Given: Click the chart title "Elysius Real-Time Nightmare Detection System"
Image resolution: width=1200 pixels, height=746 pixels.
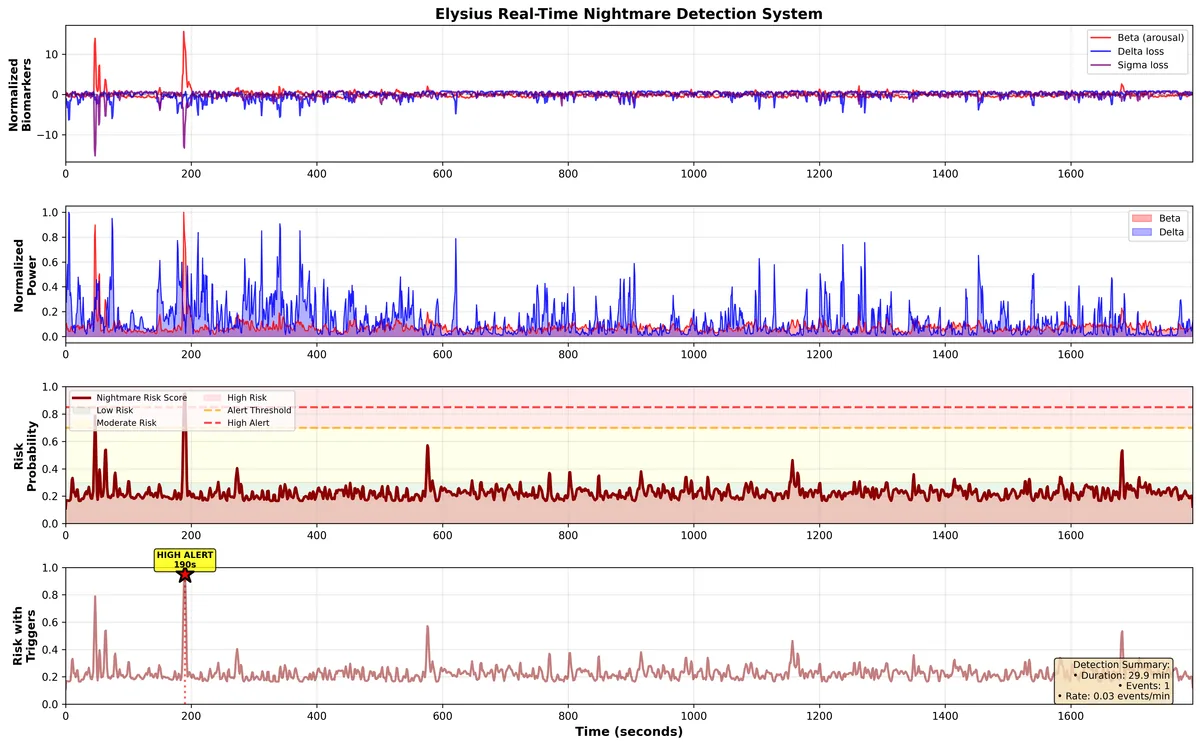Looking at the screenshot, I should pos(629,13).
